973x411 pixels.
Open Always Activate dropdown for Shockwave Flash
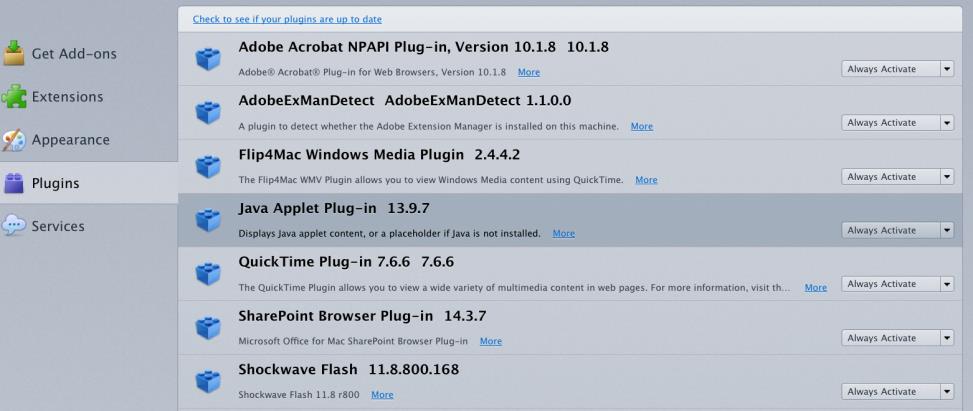[x=897, y=392]
